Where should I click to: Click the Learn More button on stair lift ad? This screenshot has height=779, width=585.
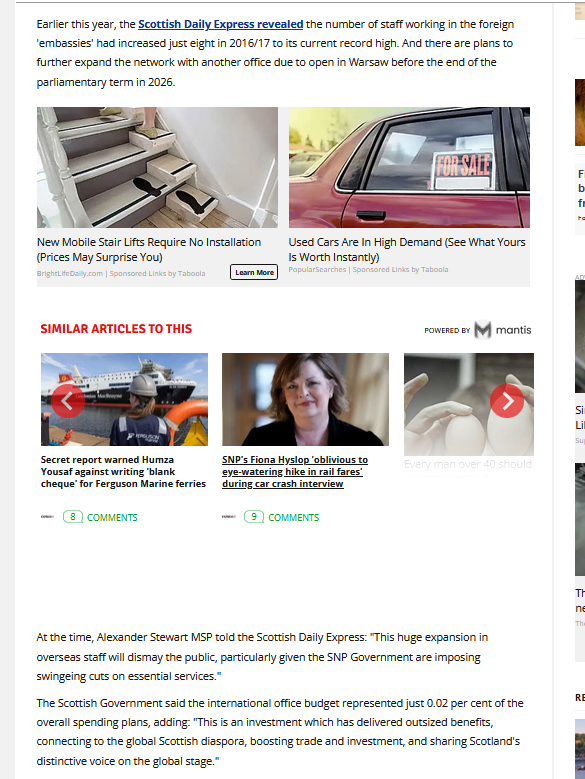point(254,272)
